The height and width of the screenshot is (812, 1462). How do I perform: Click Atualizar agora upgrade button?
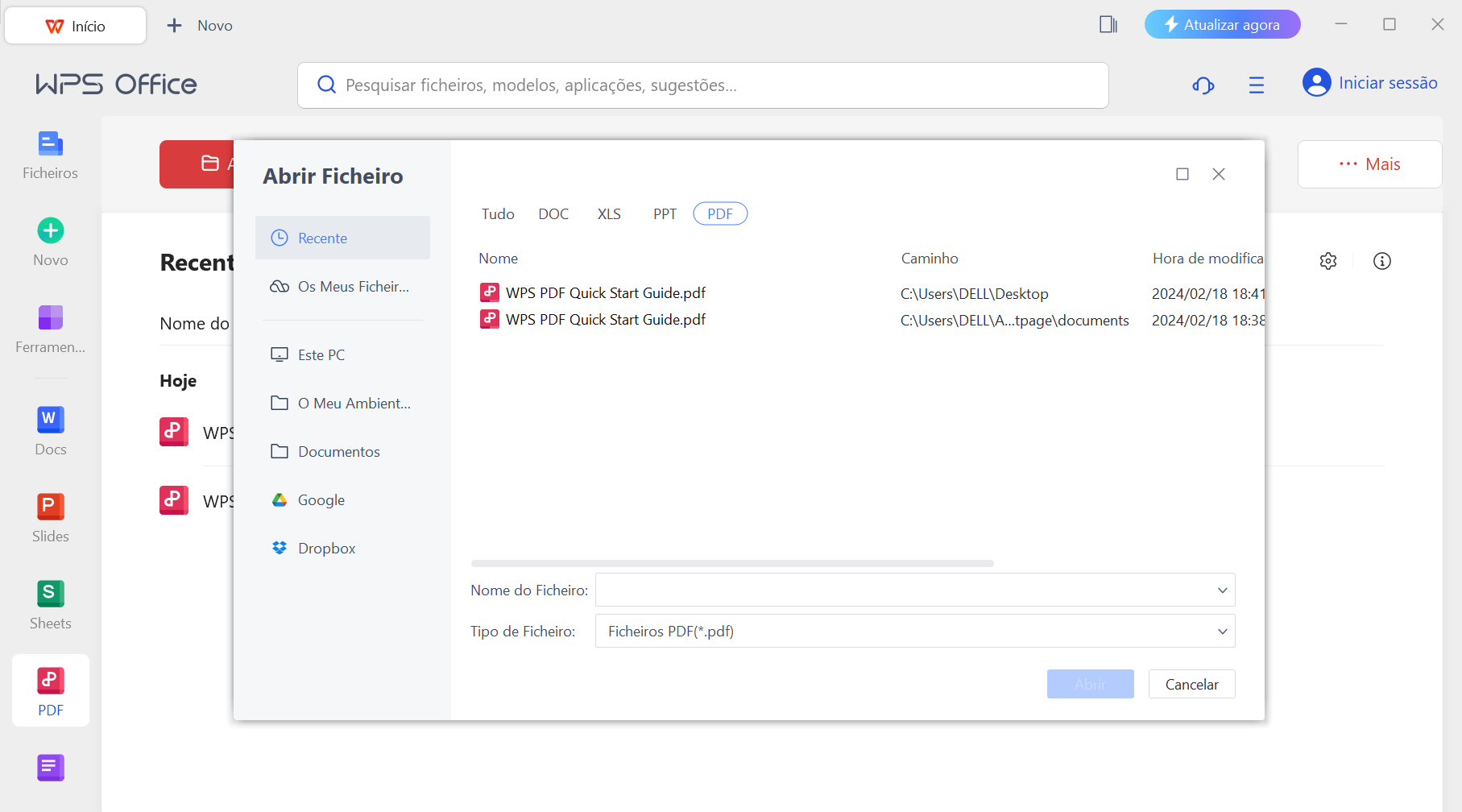1222,24
